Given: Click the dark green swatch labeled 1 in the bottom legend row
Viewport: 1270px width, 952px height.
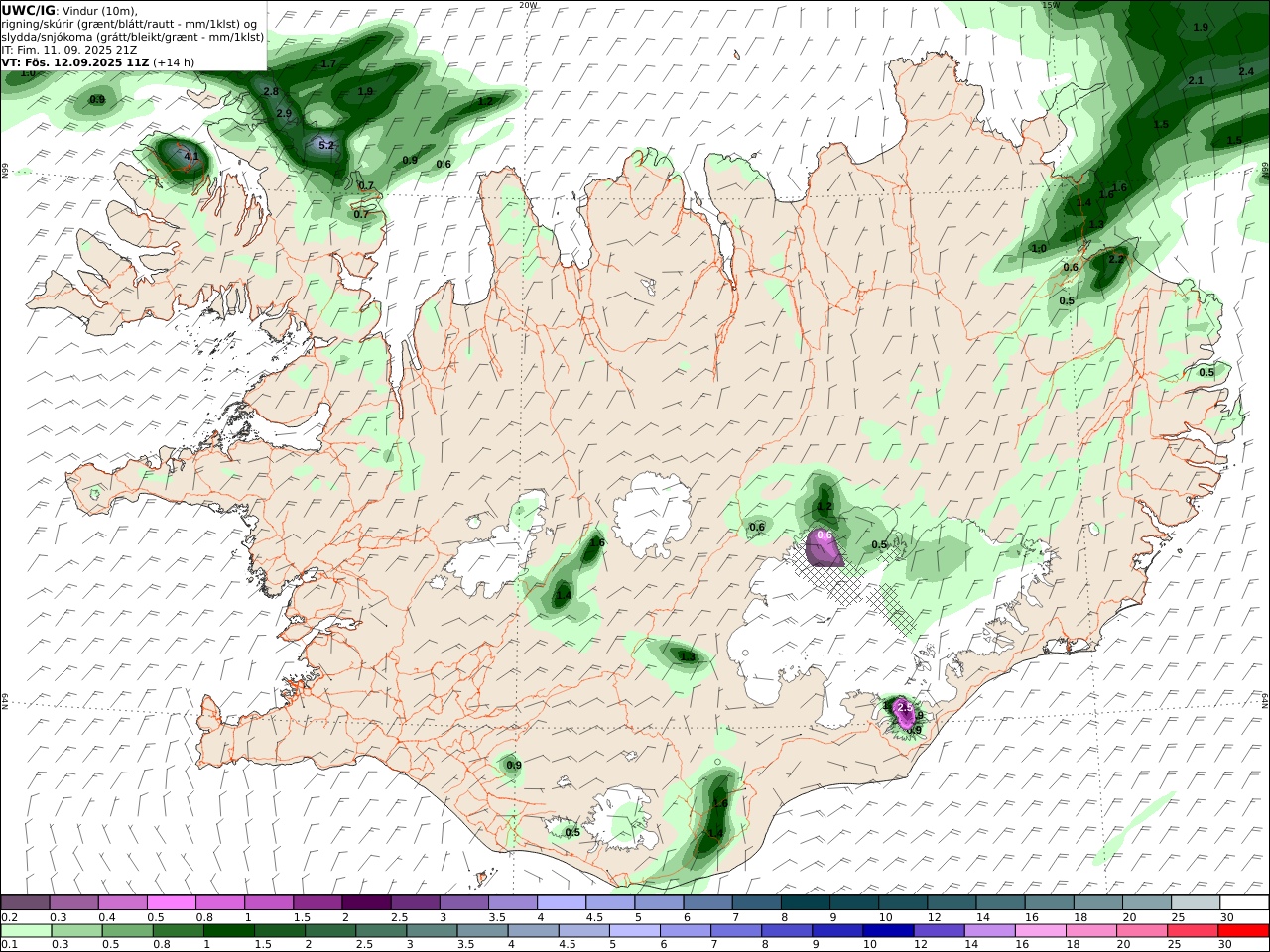Looking at the screenshot, I should click(228, 931).
